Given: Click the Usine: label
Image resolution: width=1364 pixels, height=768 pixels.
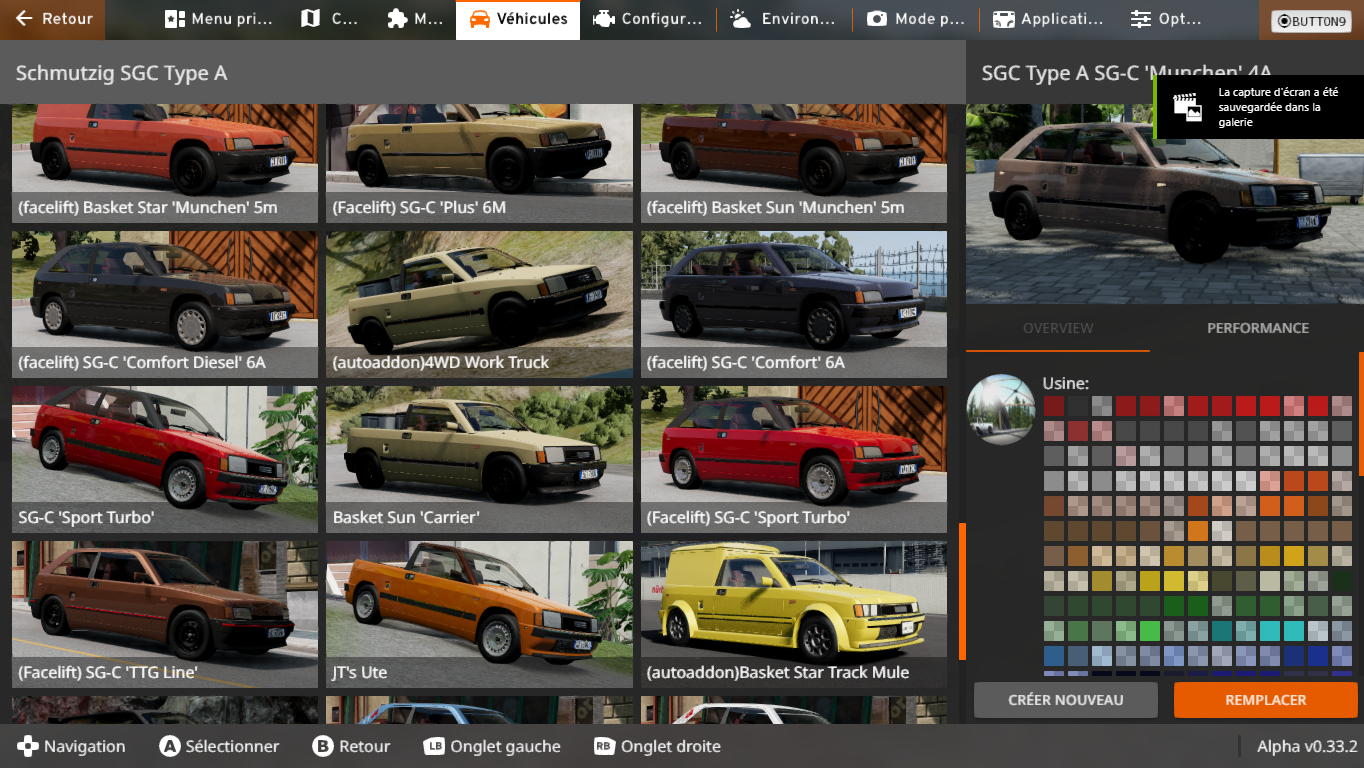Looking at the screenshot, I should coord(1066,383).
